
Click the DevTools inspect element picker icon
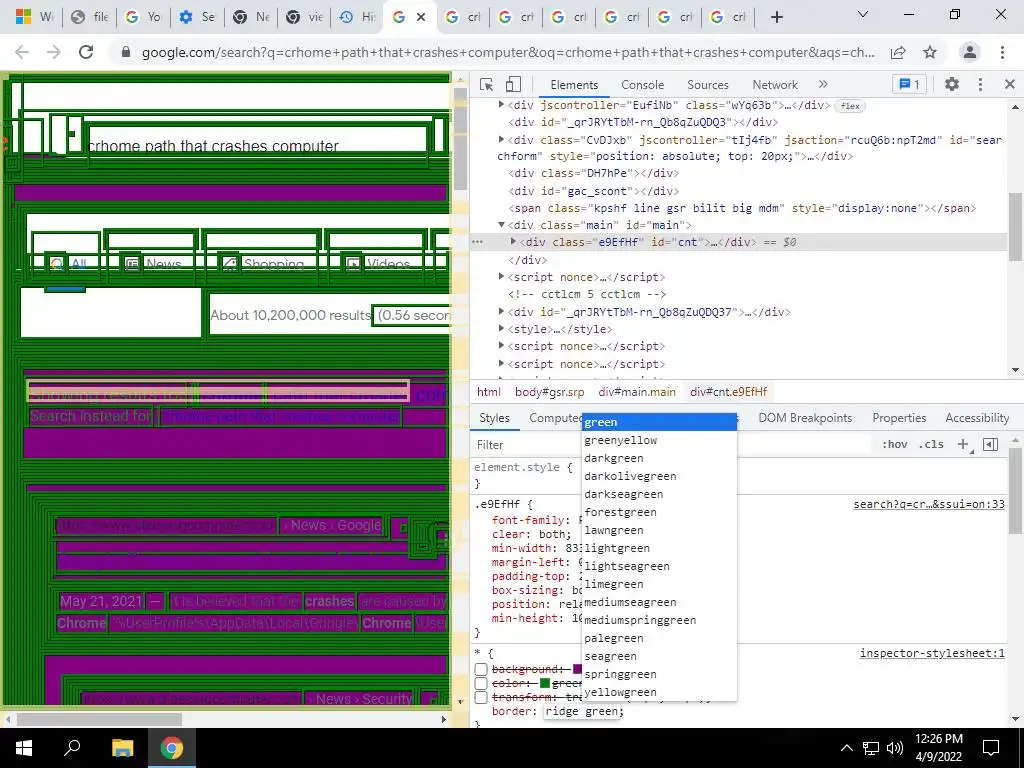pos(486,84)
